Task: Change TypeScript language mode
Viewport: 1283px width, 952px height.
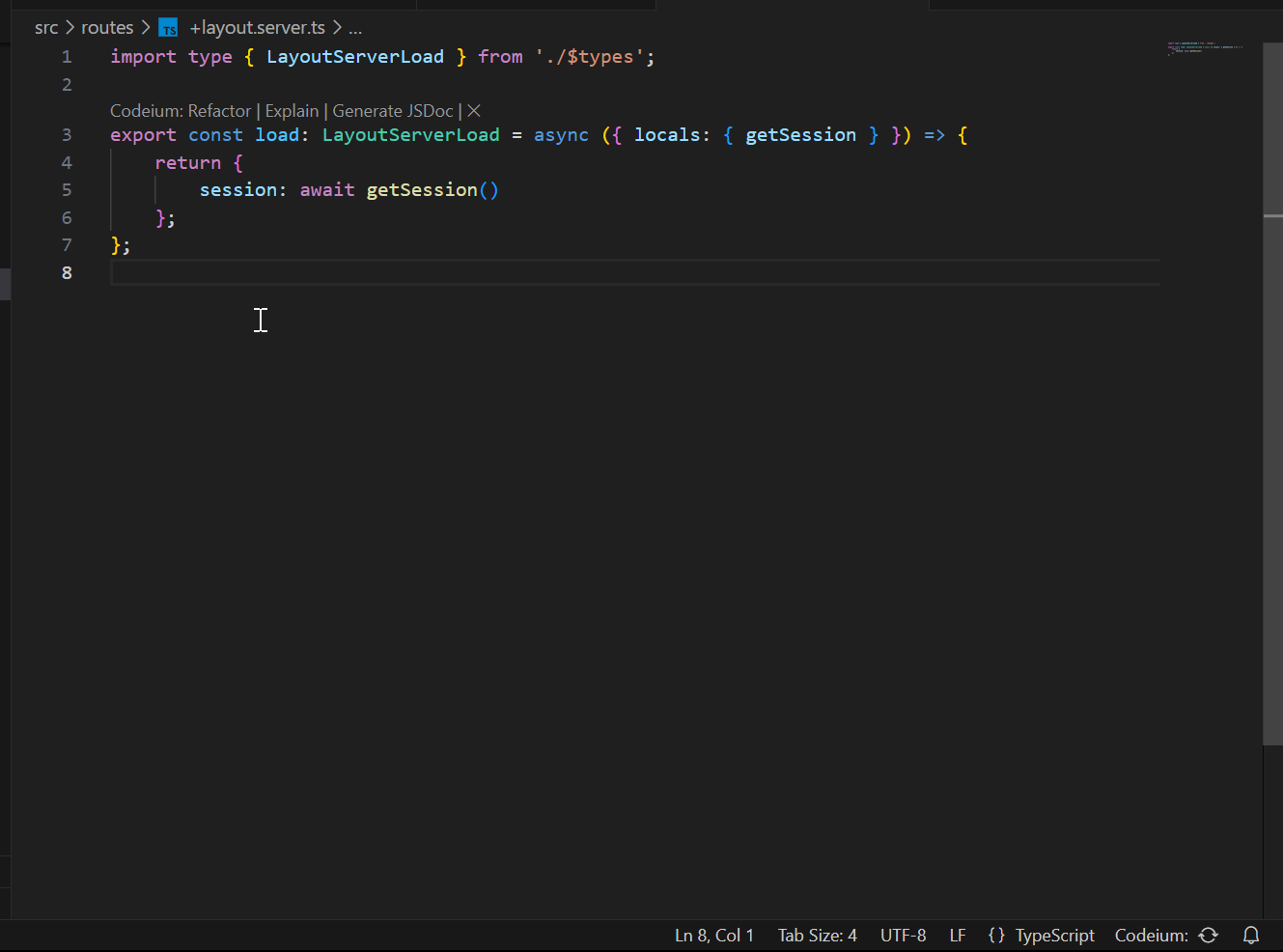Action: (1054, 936)
